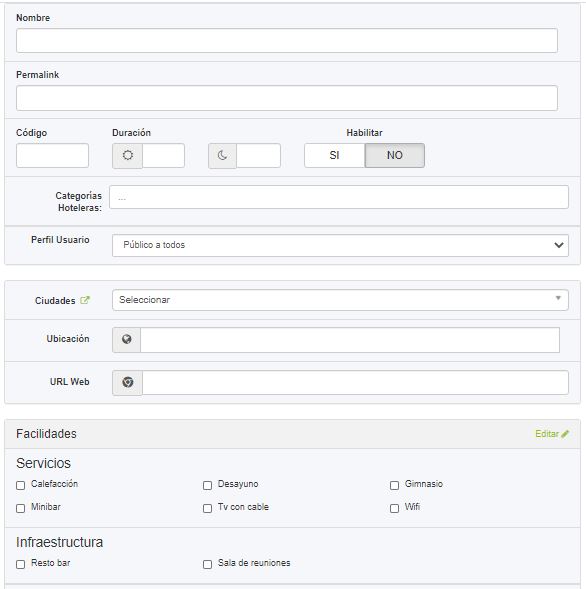586x589 pixels.
Task: Select SI in Habilitar toggle
Action: [334, 155]
